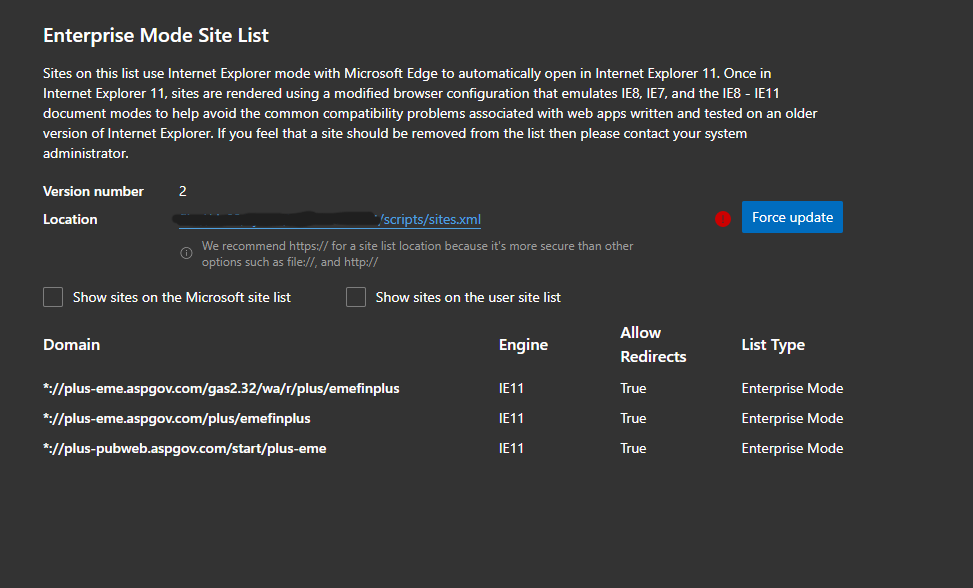Screen dimensions: 973x588
Task: Tick the Show sites on user site list checkbox
Action: pyautogui.click(x=356, y=297)
